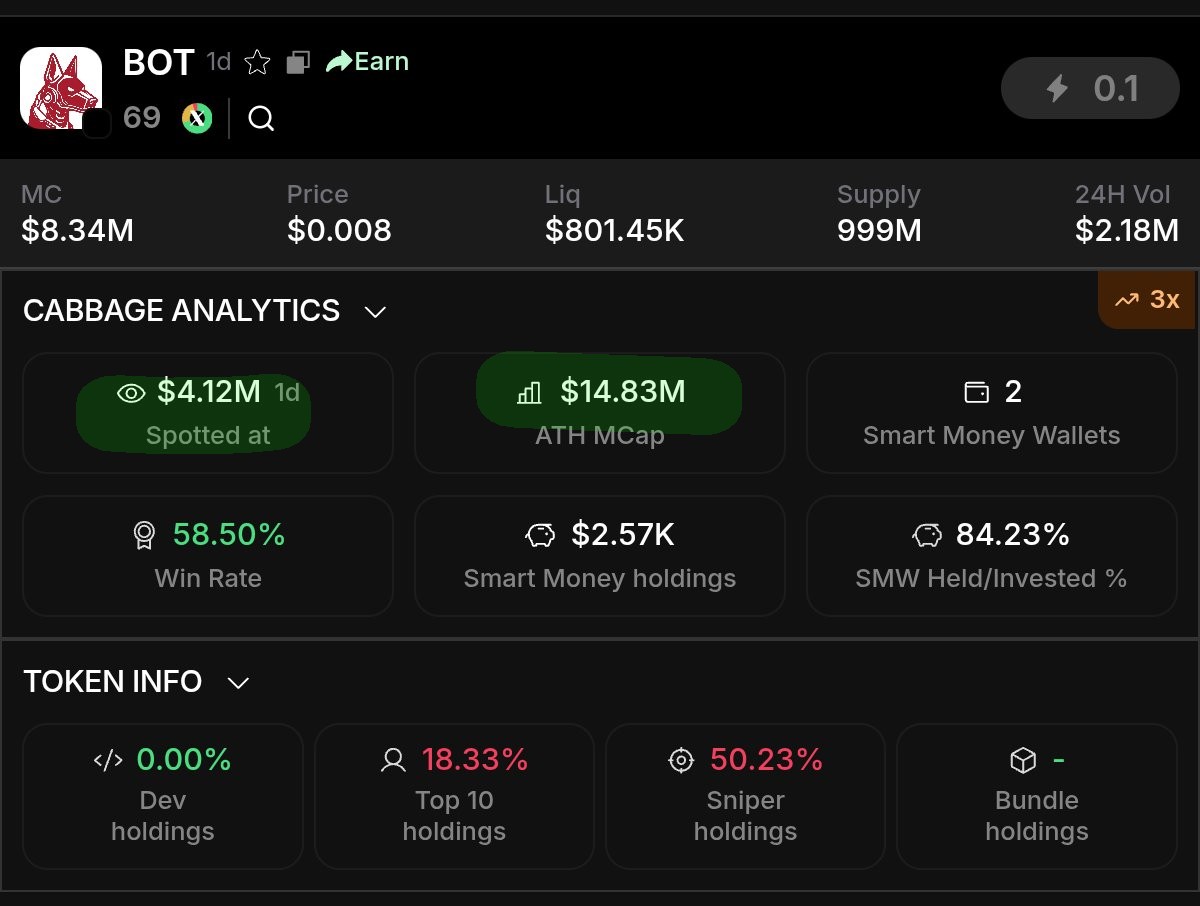Click the SMW Held/Invested % card
The image size is (1200, 906).
991,556
